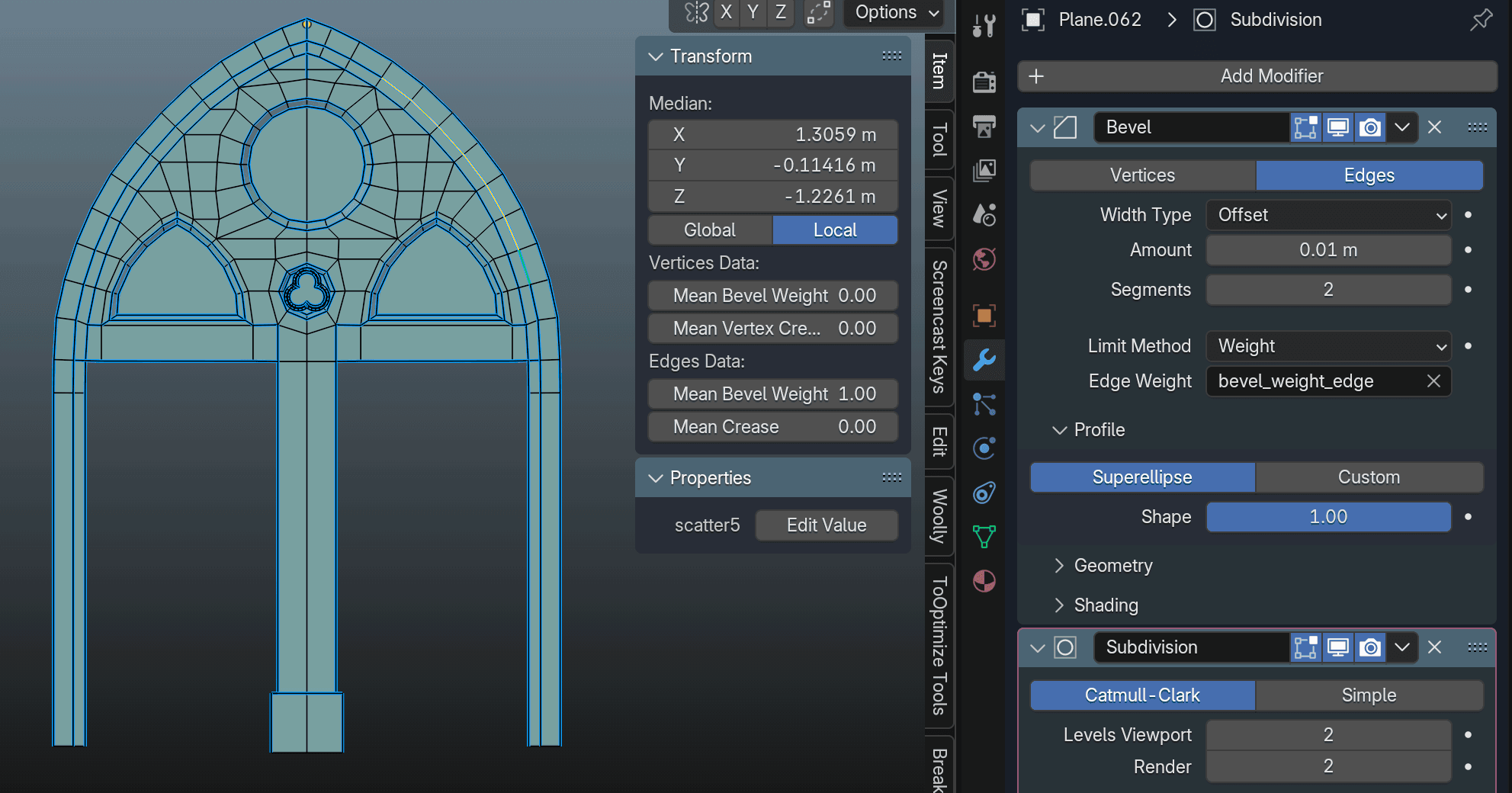
Task: Open the Scene properties icon
Action: [984, 214]
